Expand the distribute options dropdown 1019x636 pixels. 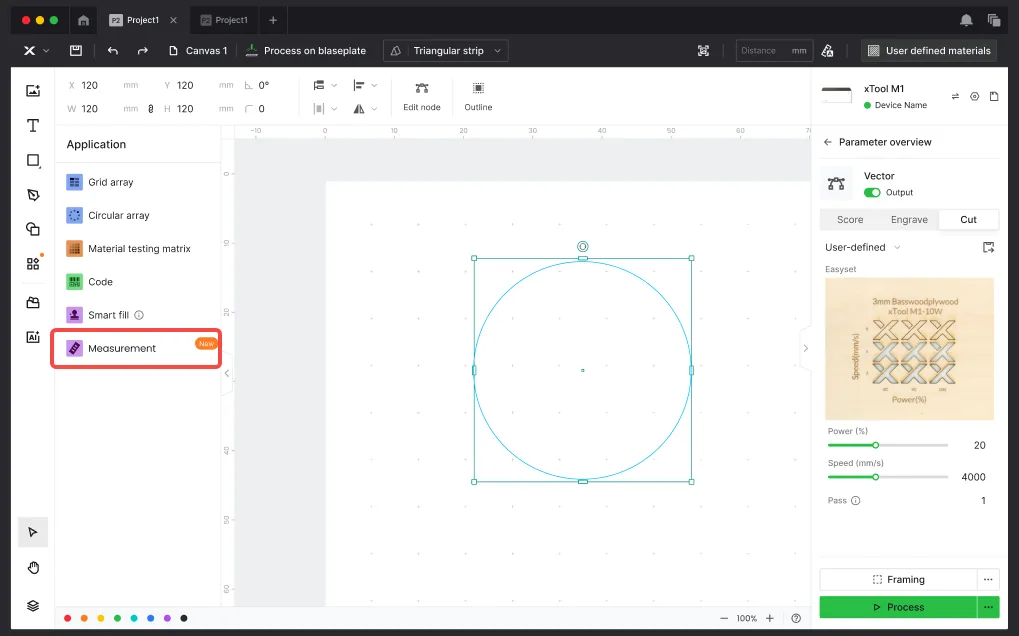pos(334,109)
